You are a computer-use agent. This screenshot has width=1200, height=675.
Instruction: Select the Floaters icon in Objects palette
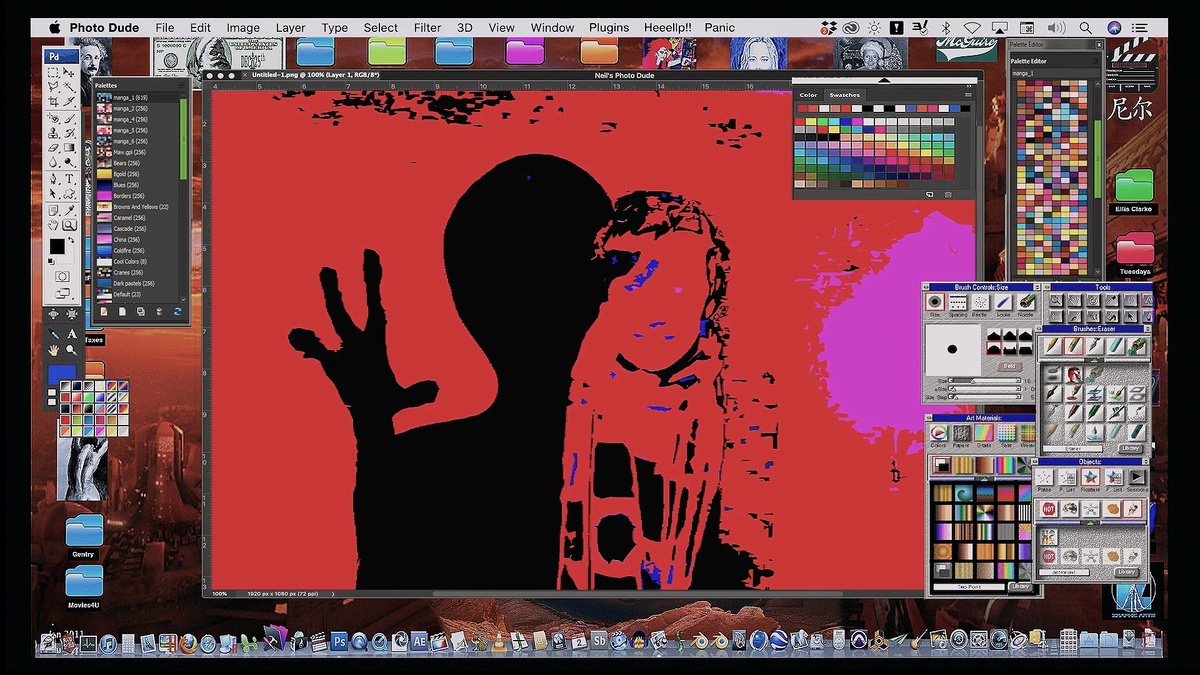pos(1090,476)
